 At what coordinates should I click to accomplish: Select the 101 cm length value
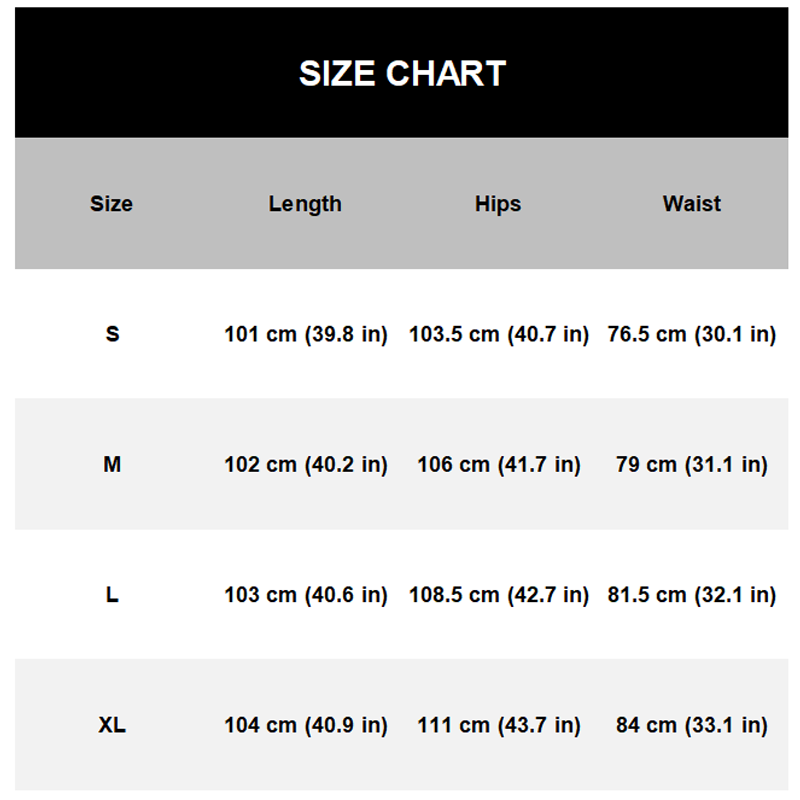coord(305,334)
